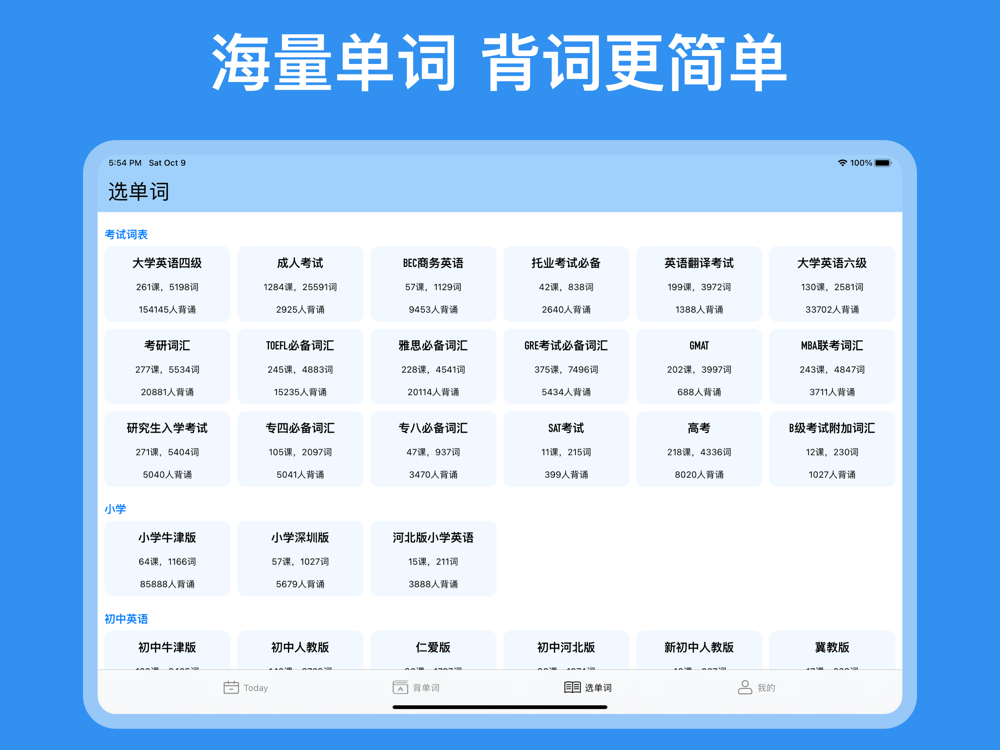Click the 选单词 page title
The width and height of the screenshot is (1000, 750).
[138, 191]
